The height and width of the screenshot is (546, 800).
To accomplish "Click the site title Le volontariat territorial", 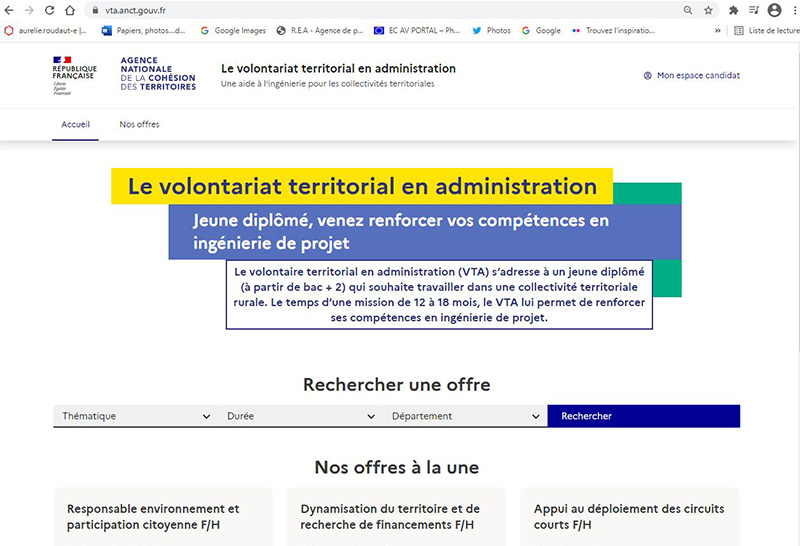I will (338, 68).
